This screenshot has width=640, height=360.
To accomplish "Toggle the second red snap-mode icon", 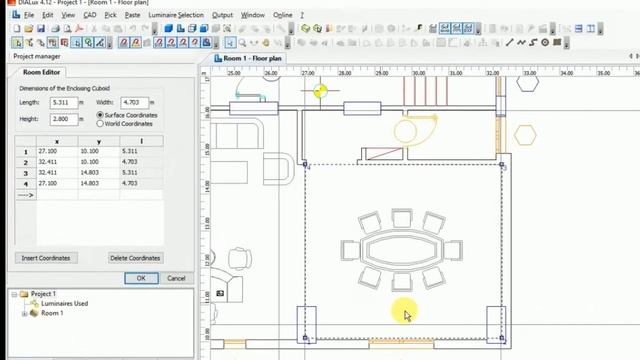I will tap(136, 42).
